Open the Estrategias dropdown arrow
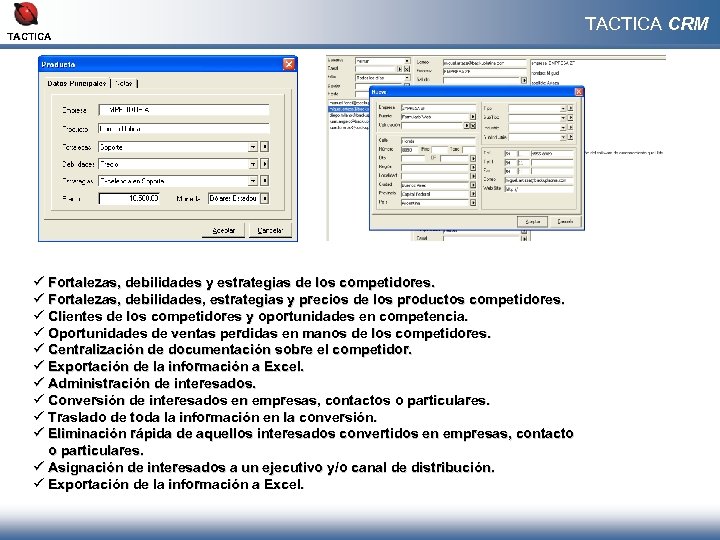 [253, 181]
